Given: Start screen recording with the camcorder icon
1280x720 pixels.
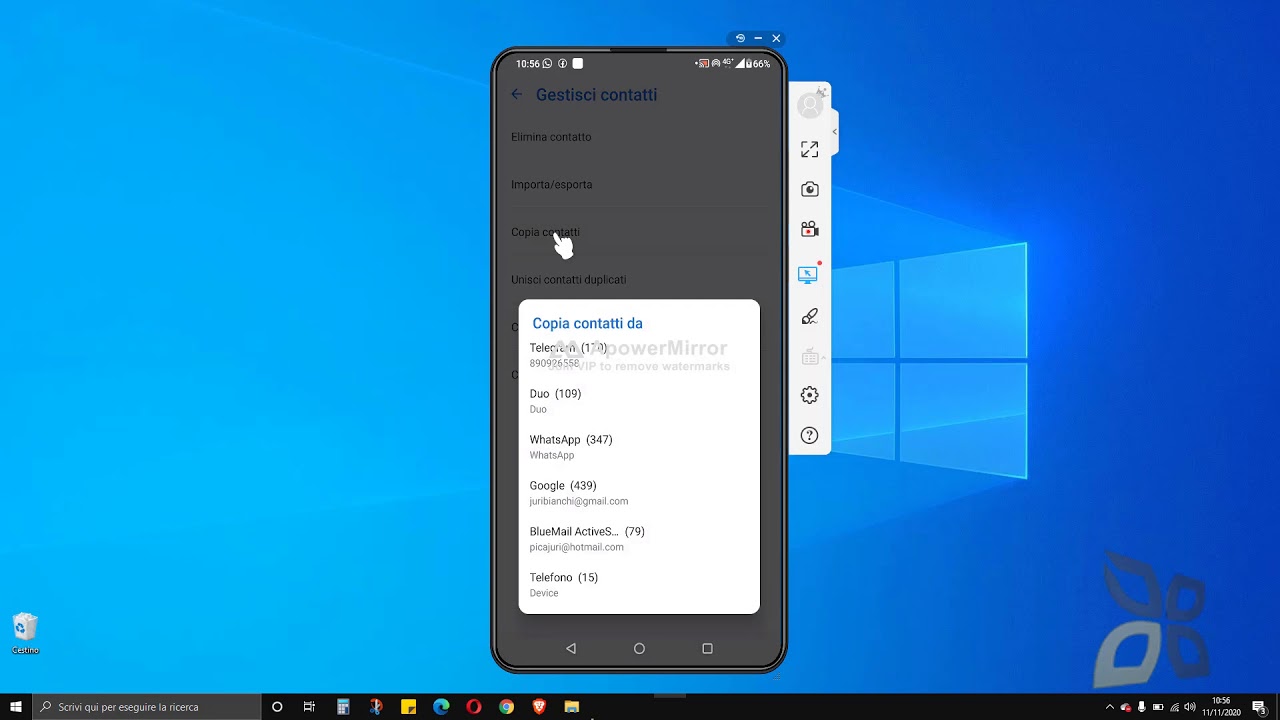Looking at the screenshot, I should (x=809, y=229).
